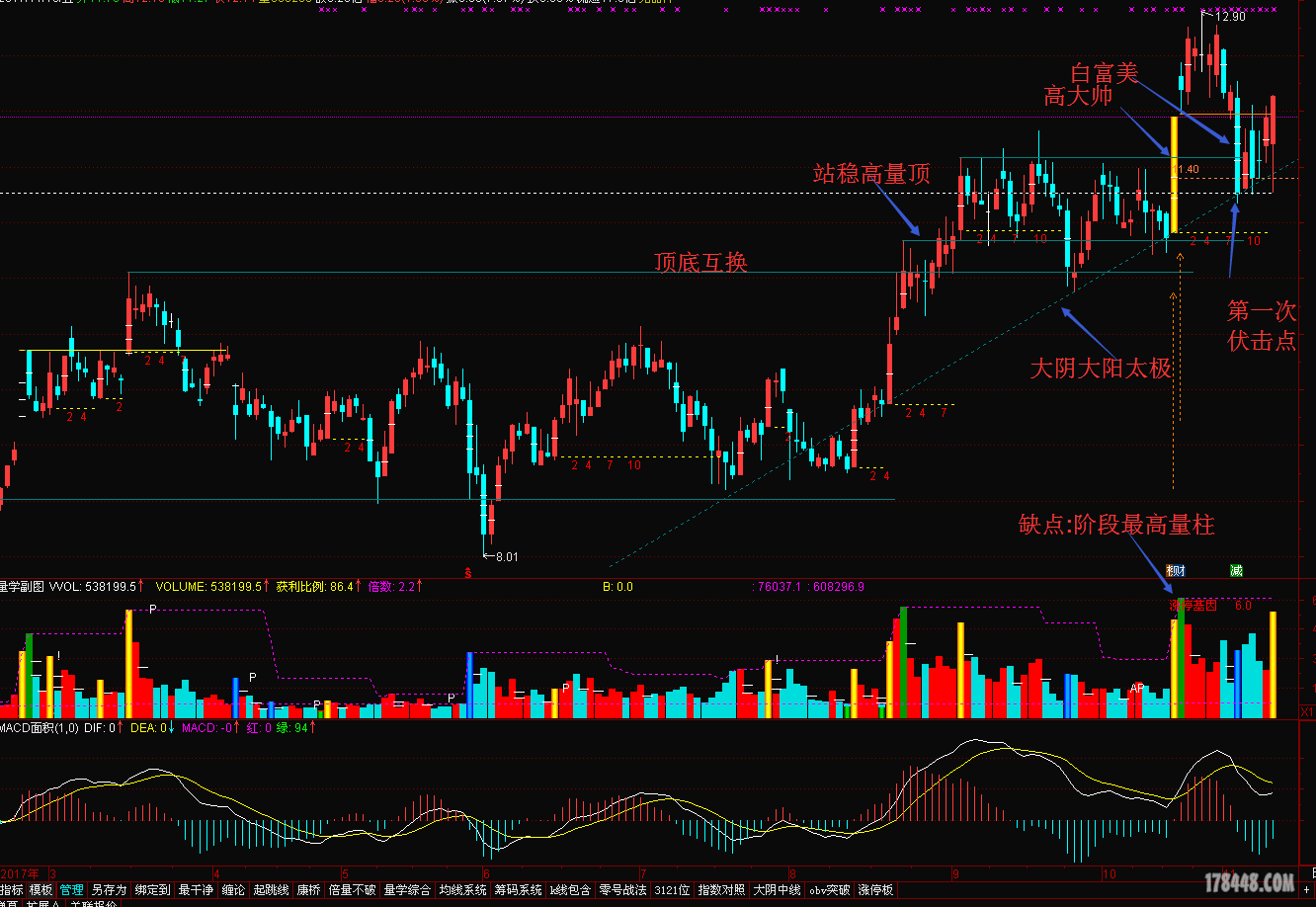Click the 量学副图 indicator name label
Screen dimensions: 1316x907
coord(23,586)
